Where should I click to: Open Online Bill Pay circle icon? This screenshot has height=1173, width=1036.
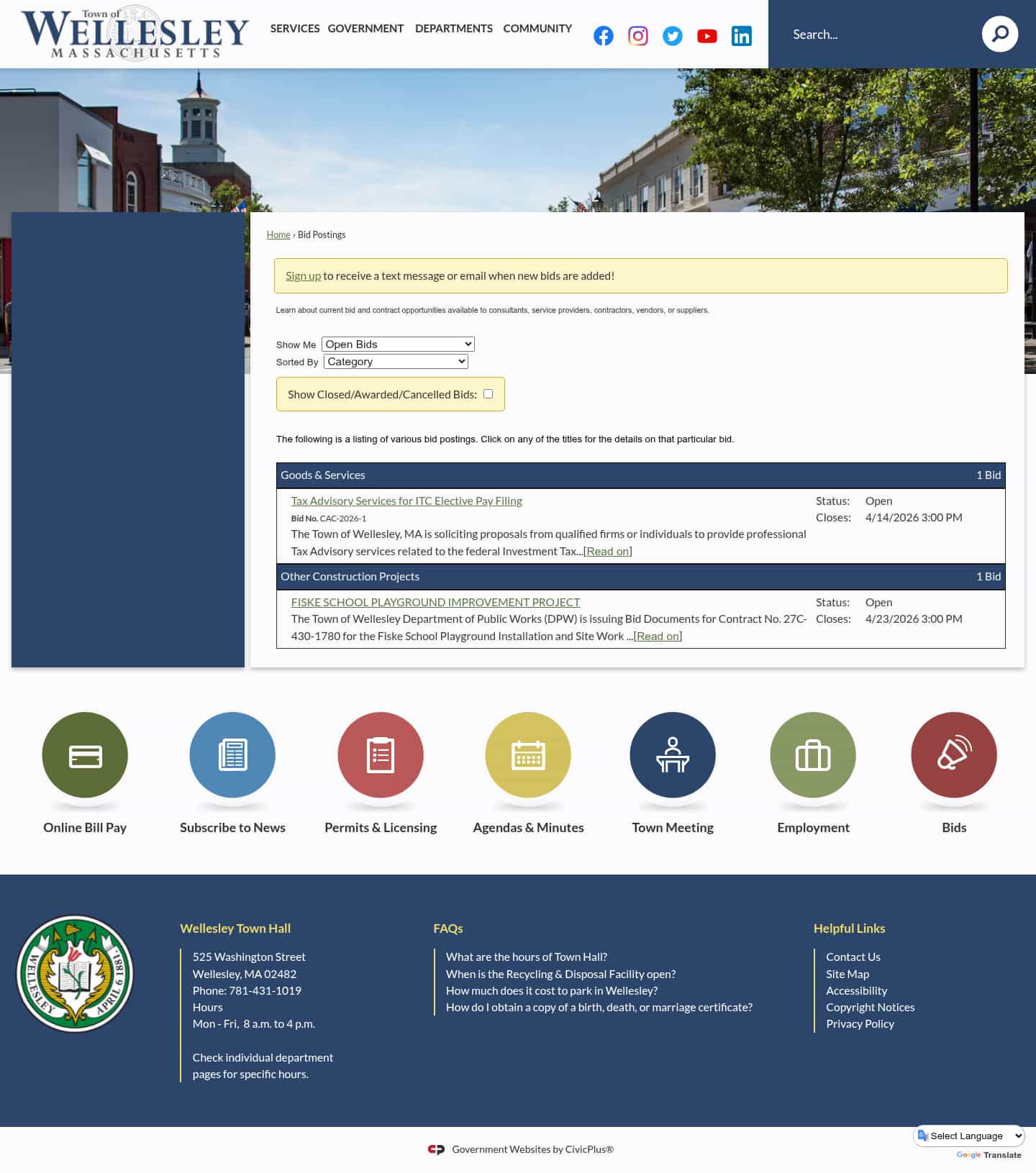coord(85,755)
